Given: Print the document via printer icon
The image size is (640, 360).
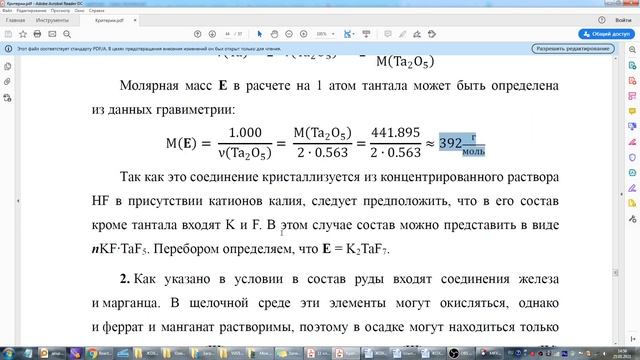Looking at the screenshot, I should click(38, 34).
